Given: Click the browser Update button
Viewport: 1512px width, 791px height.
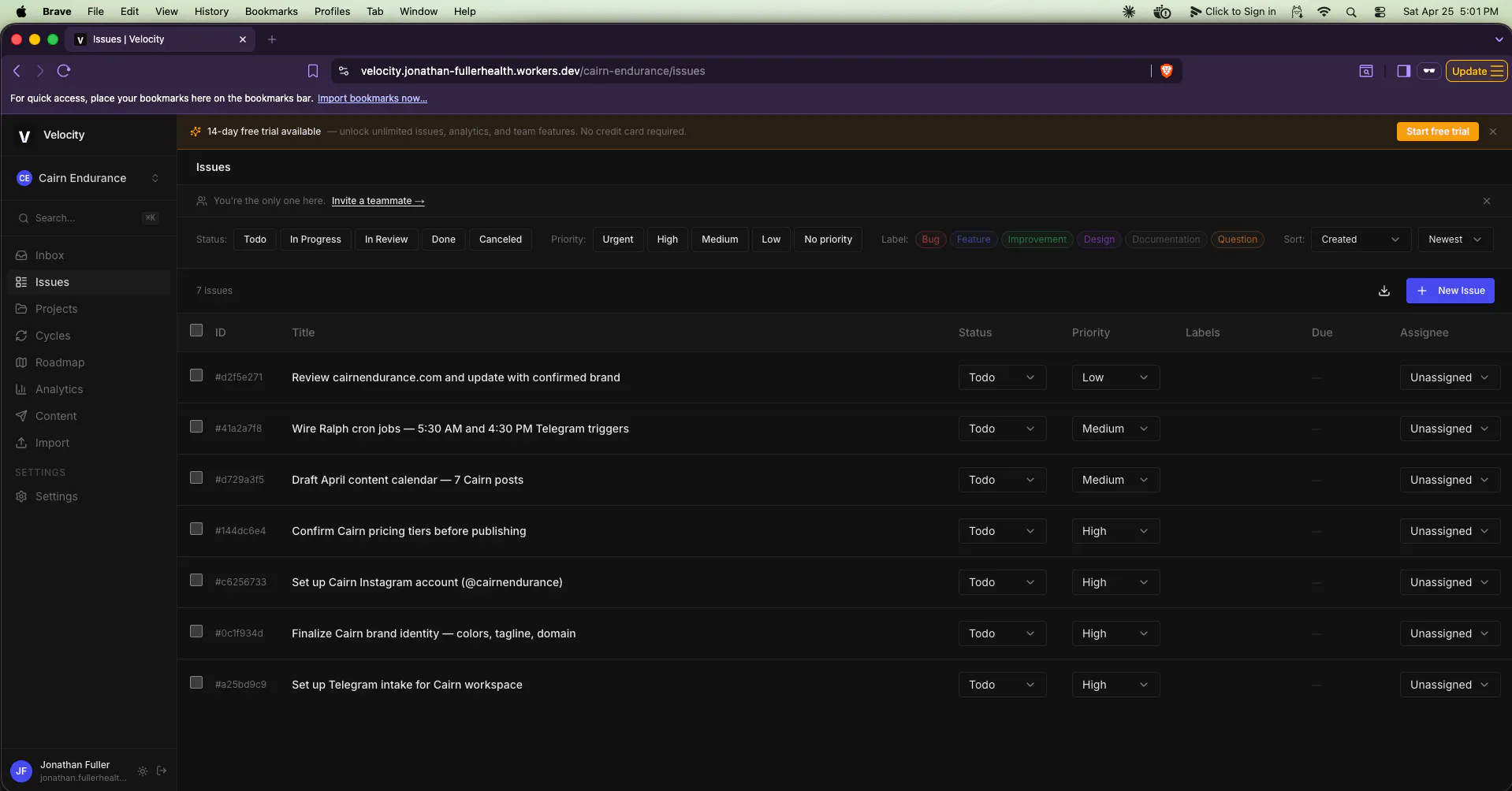Looking at the screenshot, I should point(1477,71).
